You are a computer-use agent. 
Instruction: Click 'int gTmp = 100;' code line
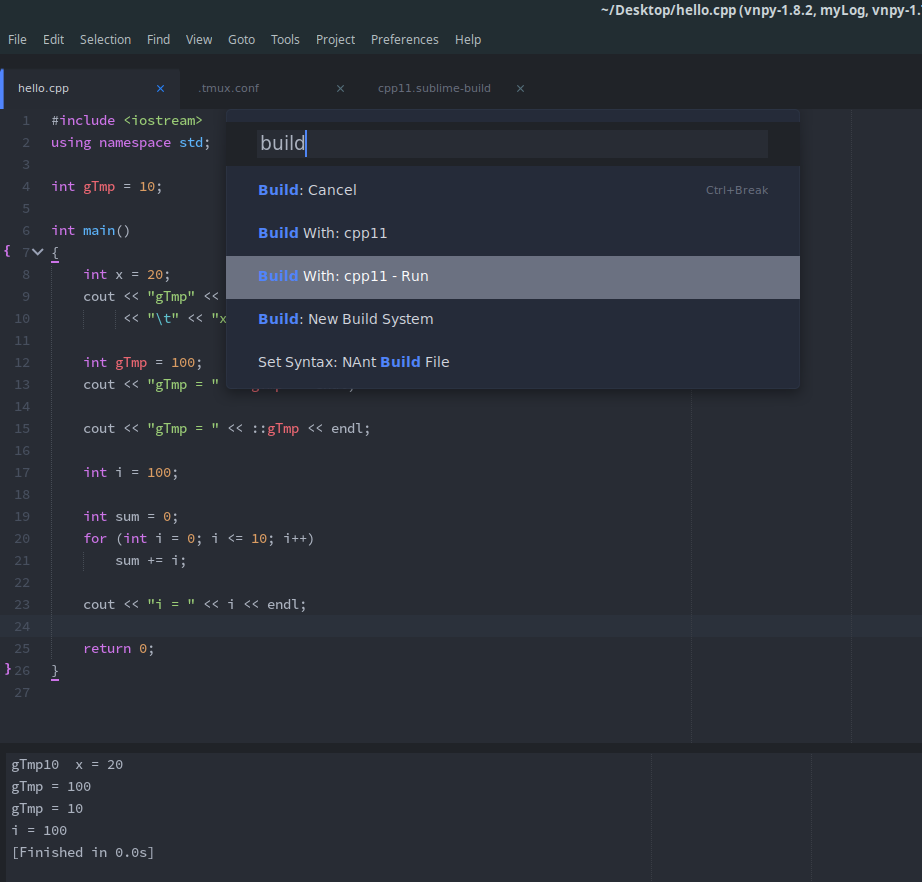142,363
